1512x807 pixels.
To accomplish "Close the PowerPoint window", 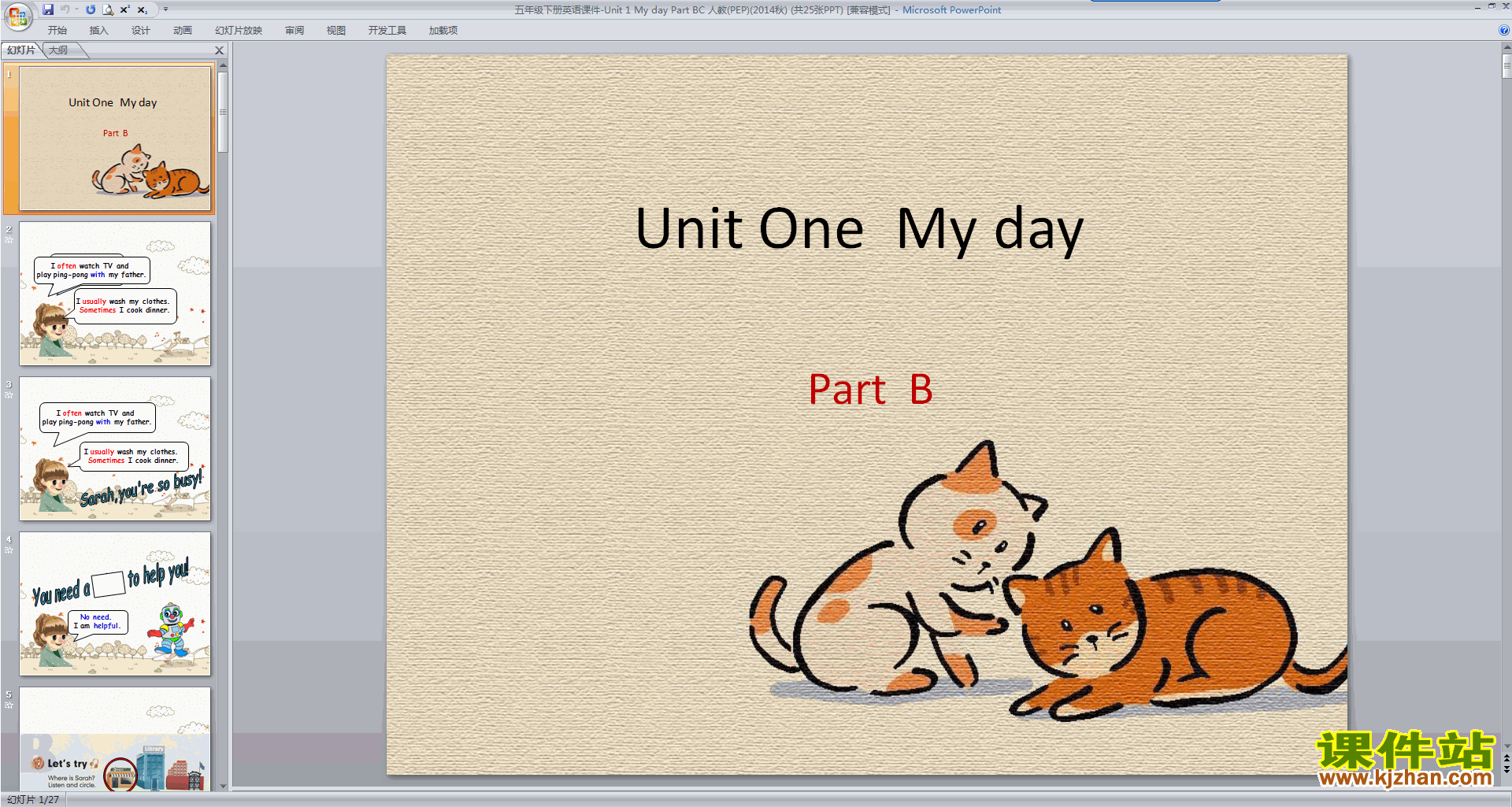I will tap(1505, 6).
